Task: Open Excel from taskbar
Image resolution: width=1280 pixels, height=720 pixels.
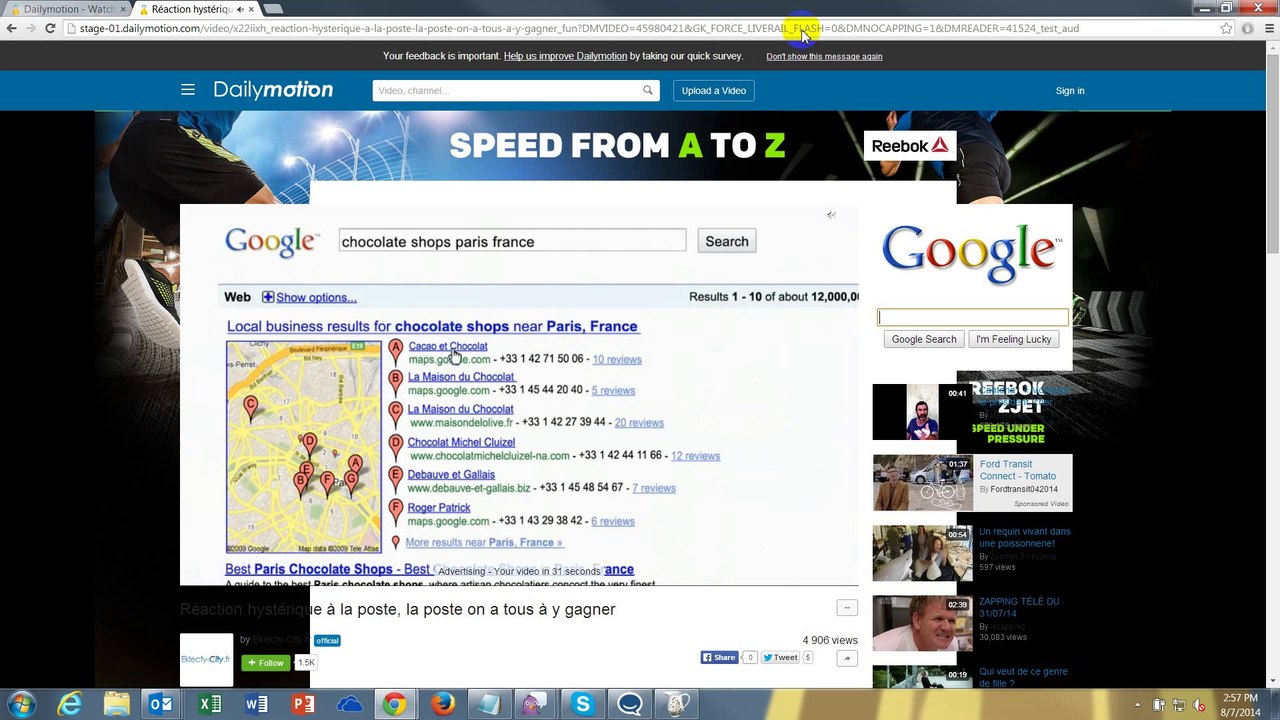Action: (210, 704)
